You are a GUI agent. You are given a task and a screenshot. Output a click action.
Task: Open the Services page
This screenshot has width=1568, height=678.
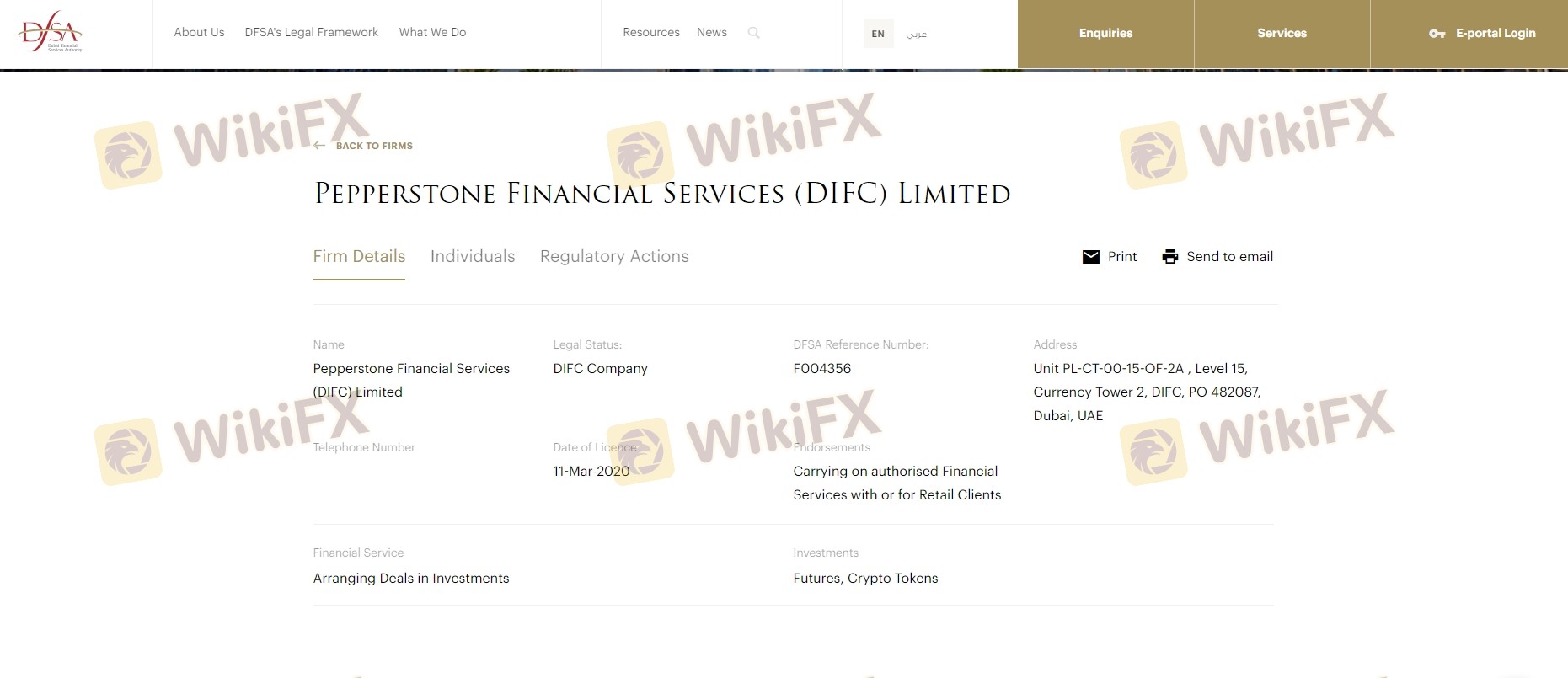tap(1282, 34)
